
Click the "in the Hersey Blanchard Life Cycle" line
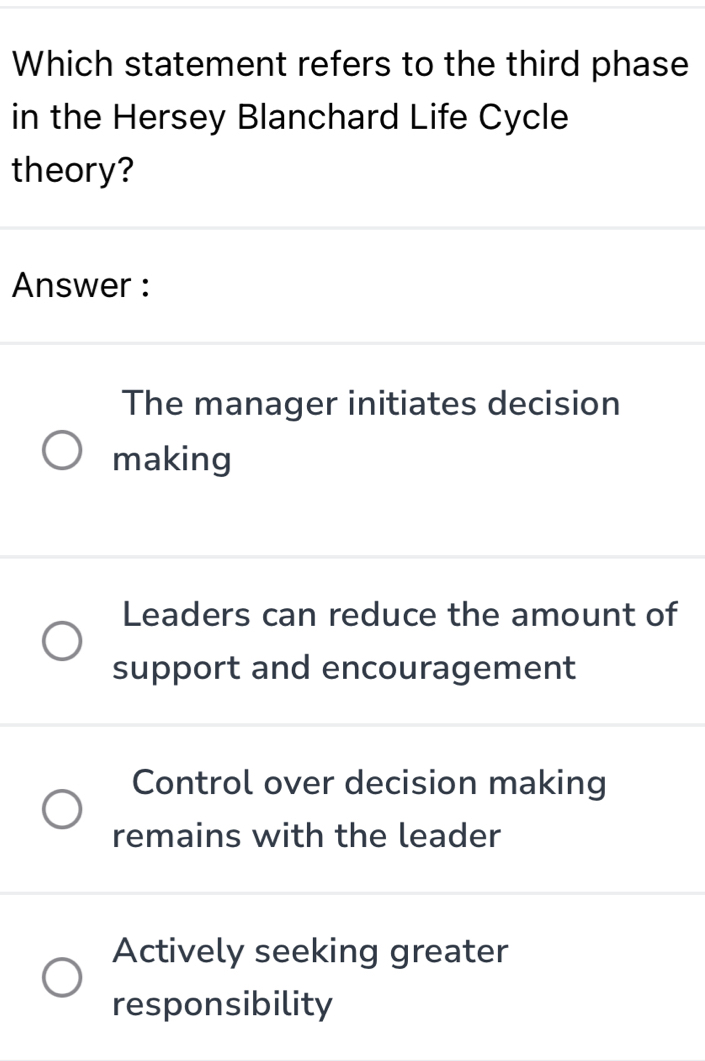[291, 117]
